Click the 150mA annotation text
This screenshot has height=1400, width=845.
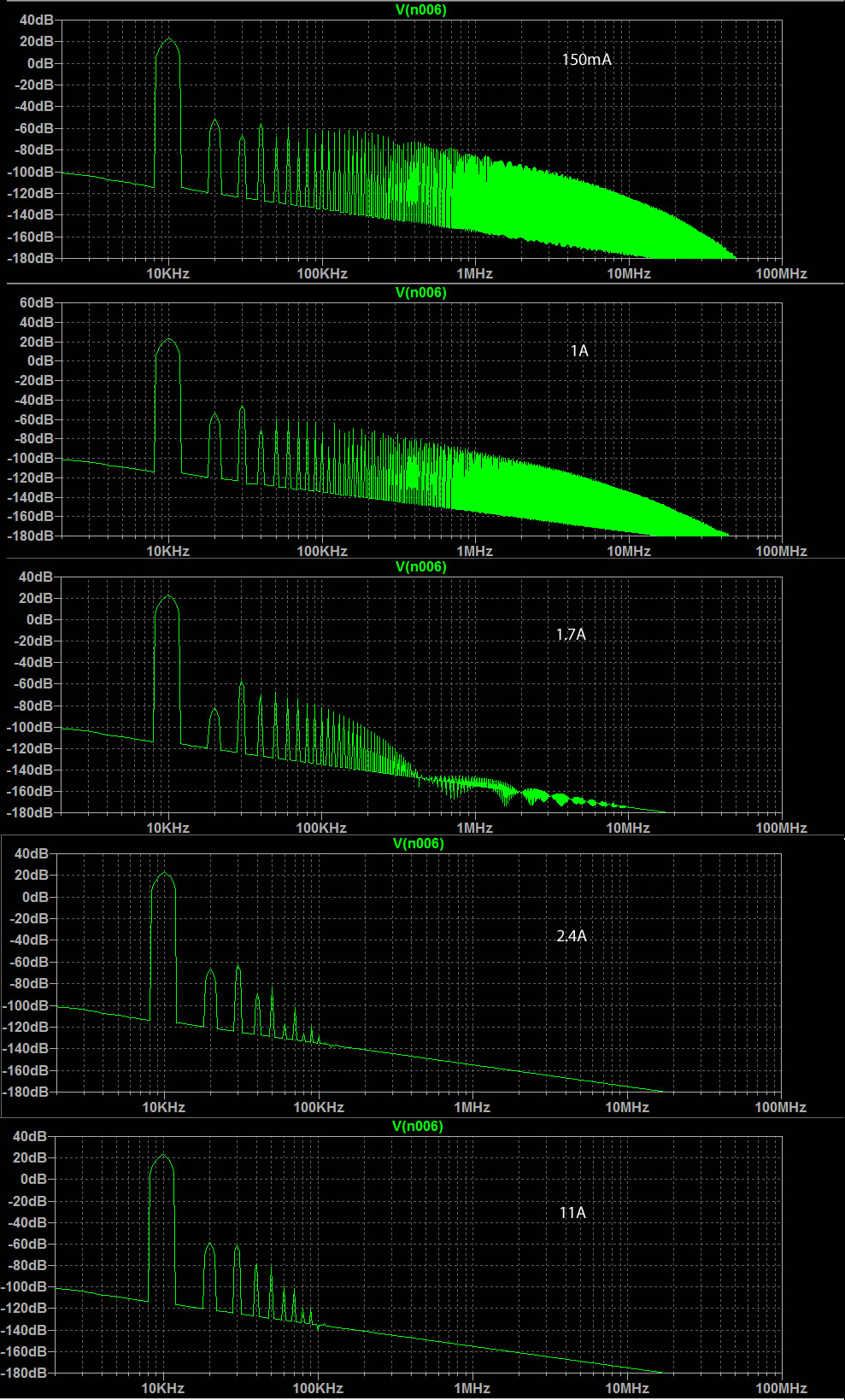[x=586, y=60]
